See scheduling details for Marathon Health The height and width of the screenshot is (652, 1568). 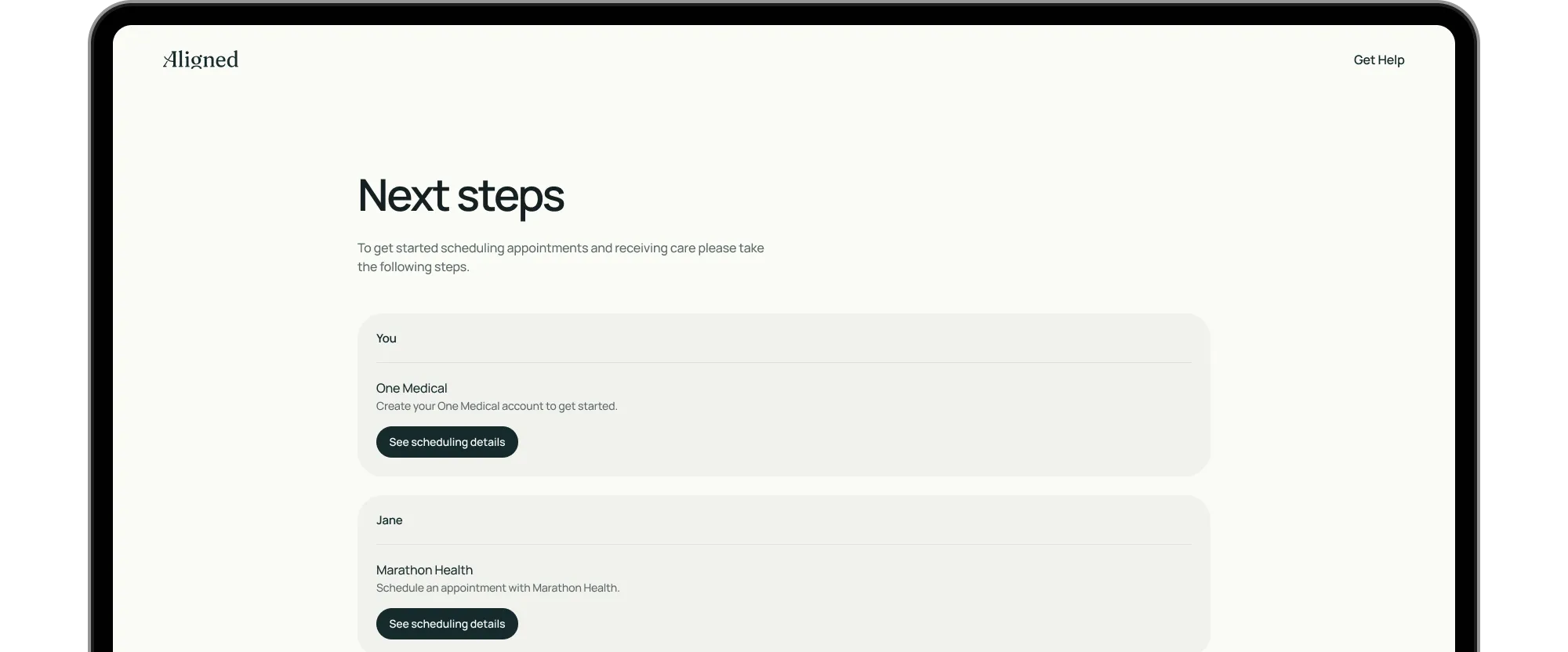pyautogui.click(x=447, y=624)
